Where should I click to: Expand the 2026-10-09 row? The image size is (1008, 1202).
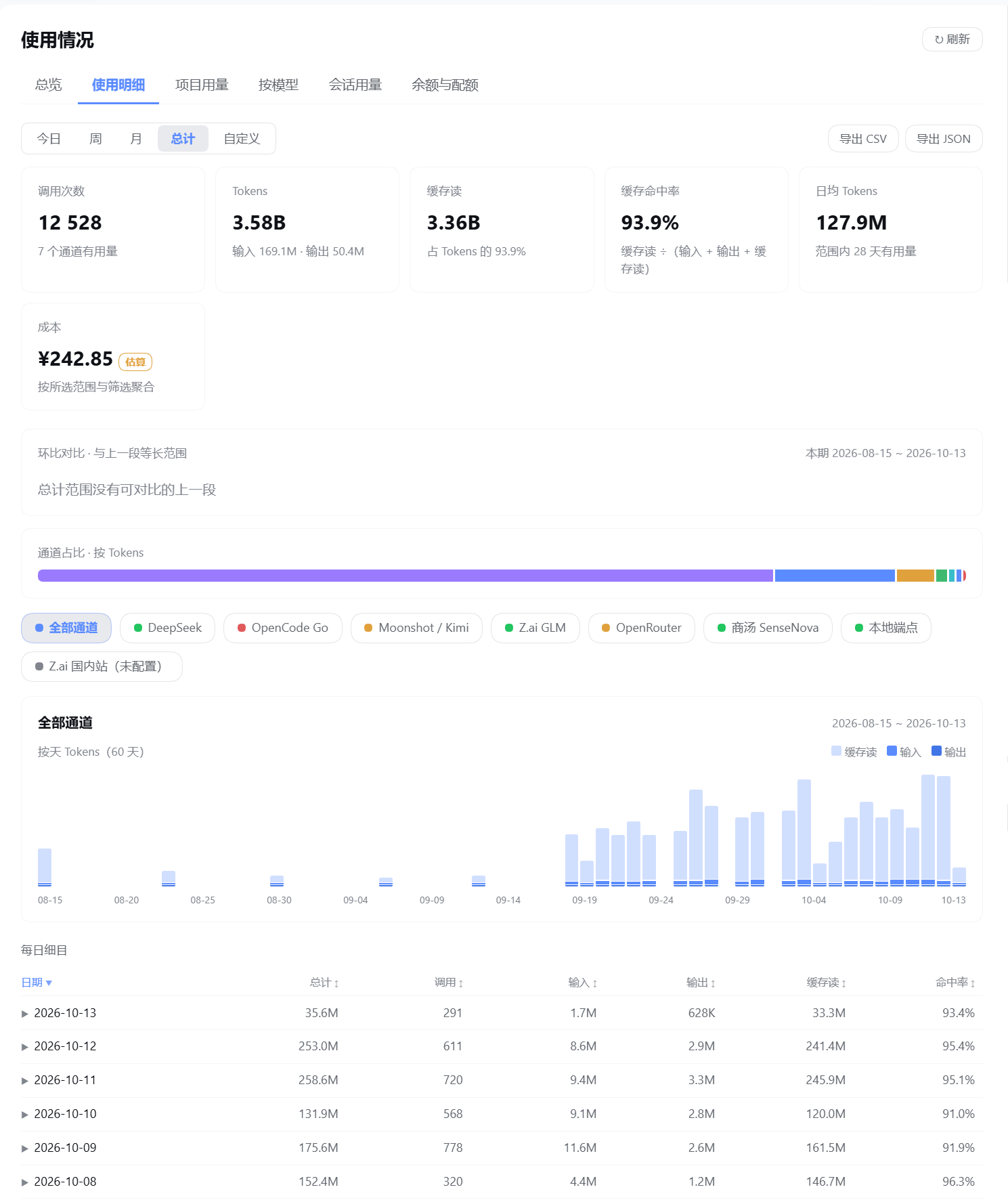25,1149
